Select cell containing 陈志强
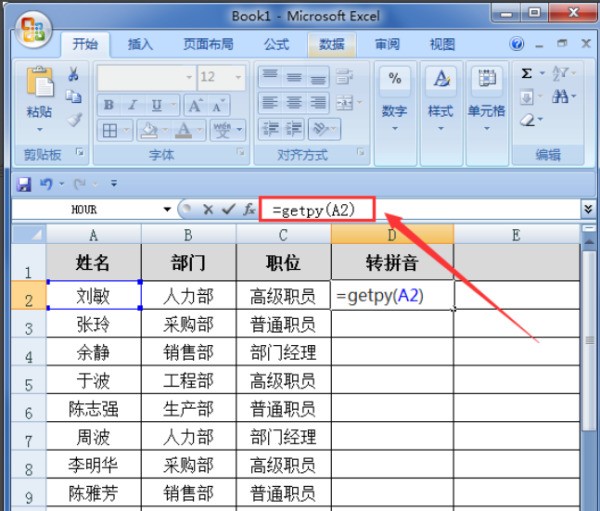This screenshot has height=511, width=600. 93,409
